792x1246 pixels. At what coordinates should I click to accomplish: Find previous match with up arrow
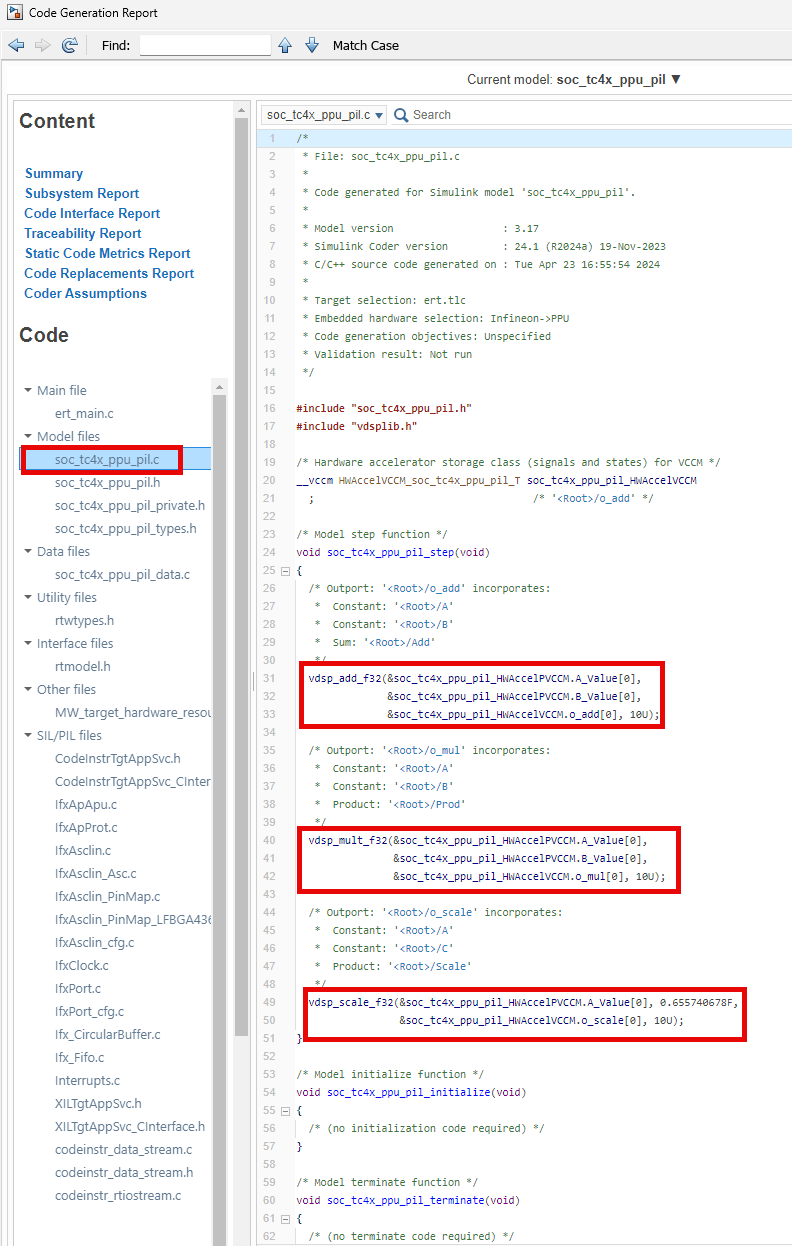point(285,45)
